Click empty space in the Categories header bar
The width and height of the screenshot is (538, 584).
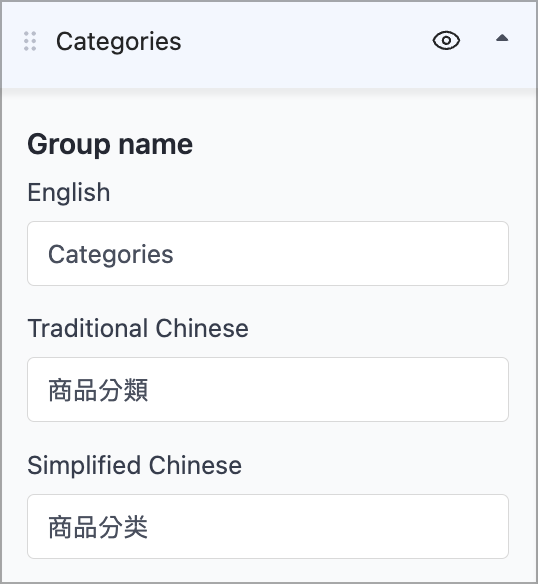[x=306, y=42]
